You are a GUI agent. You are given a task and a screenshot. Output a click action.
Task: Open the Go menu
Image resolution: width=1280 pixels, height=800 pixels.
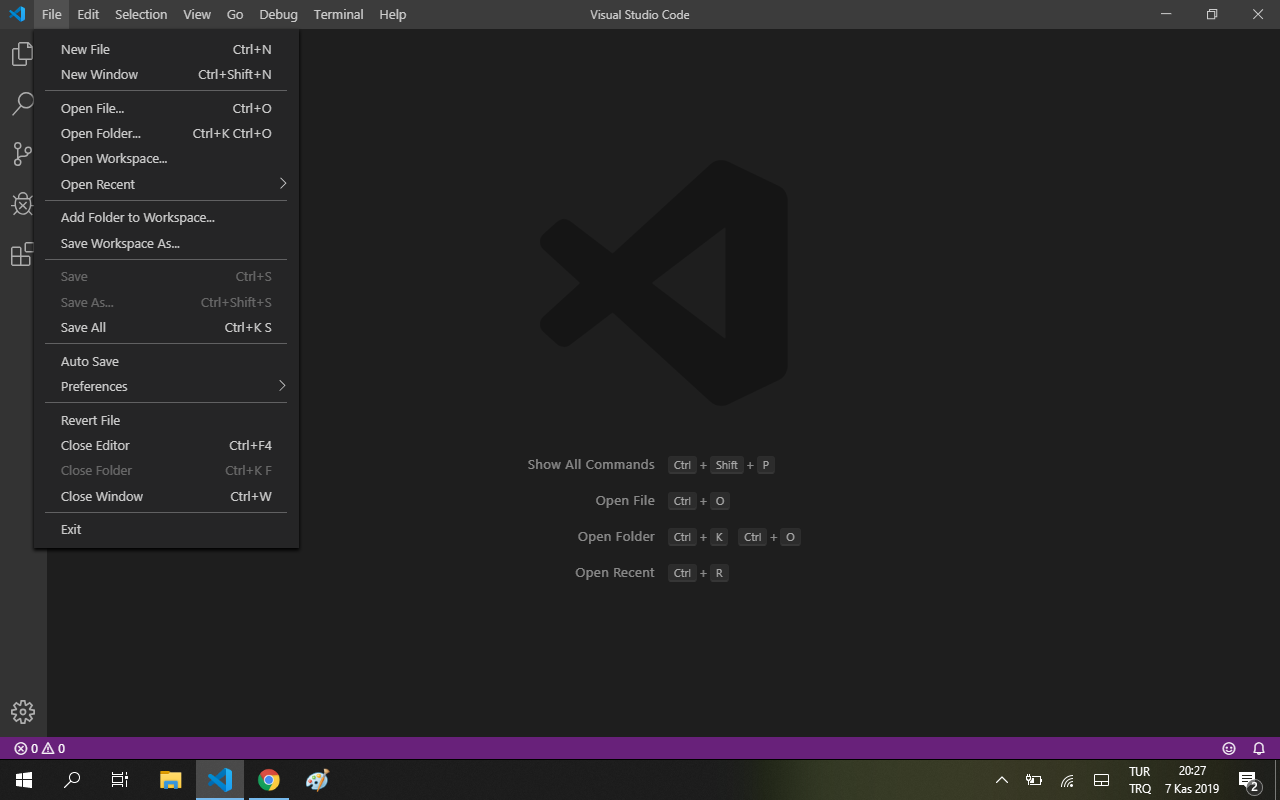235,14
